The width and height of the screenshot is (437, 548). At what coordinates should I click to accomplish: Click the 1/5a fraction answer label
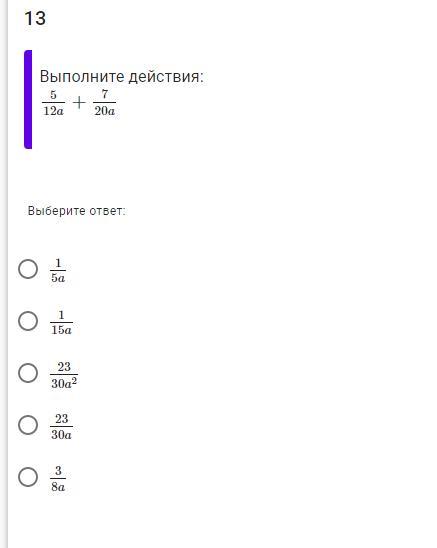coord(58,270)
